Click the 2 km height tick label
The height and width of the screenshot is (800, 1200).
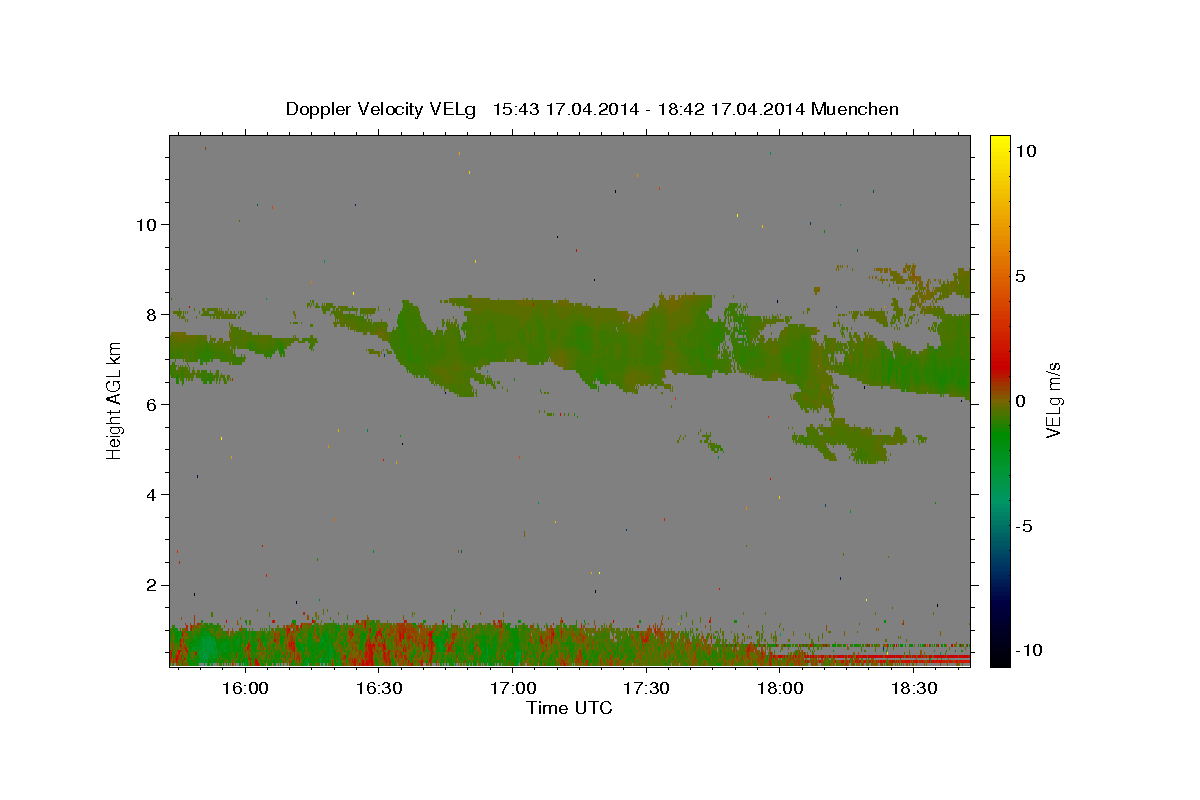pyautogui.click(x=151, y=585)
